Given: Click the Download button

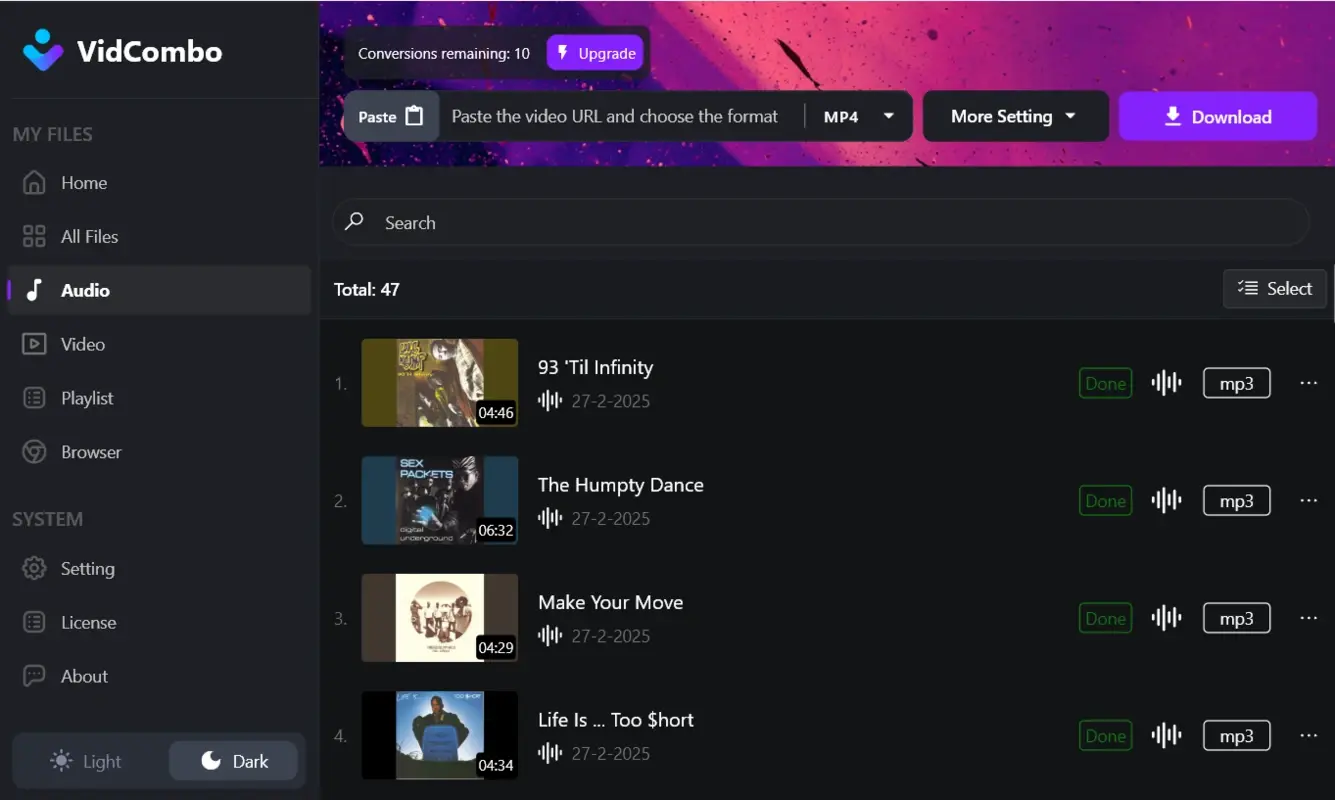Looking at the screenshot, I should (1218, 116).
